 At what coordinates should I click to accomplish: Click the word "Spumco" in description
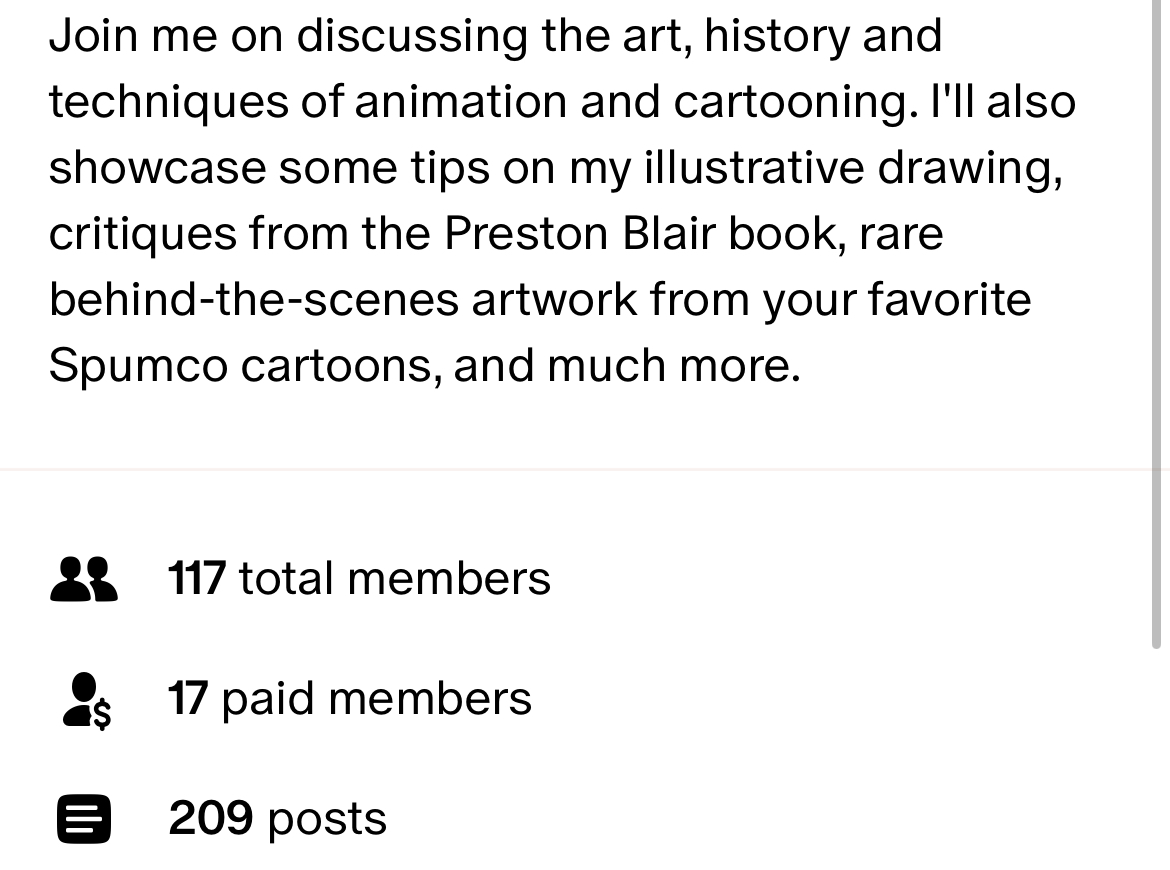click(138, 366)
